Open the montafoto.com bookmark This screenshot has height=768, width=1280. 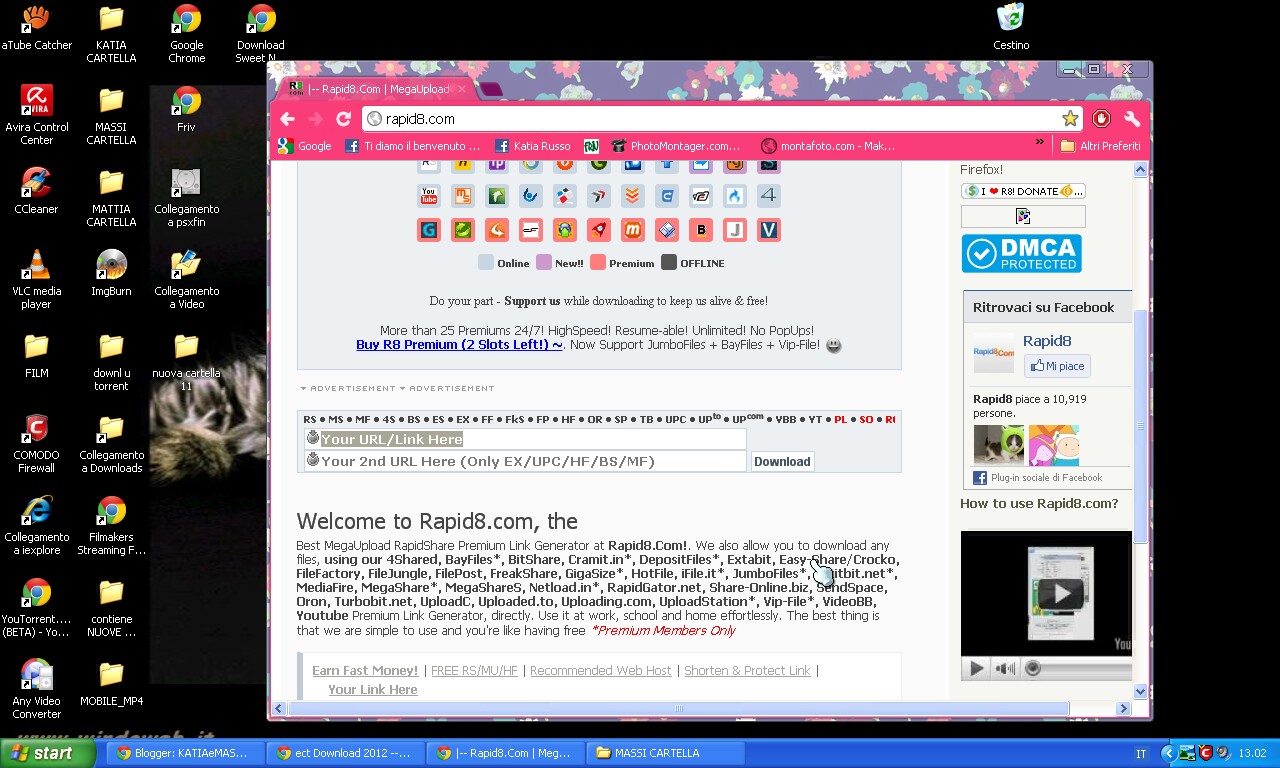point(828,146)
